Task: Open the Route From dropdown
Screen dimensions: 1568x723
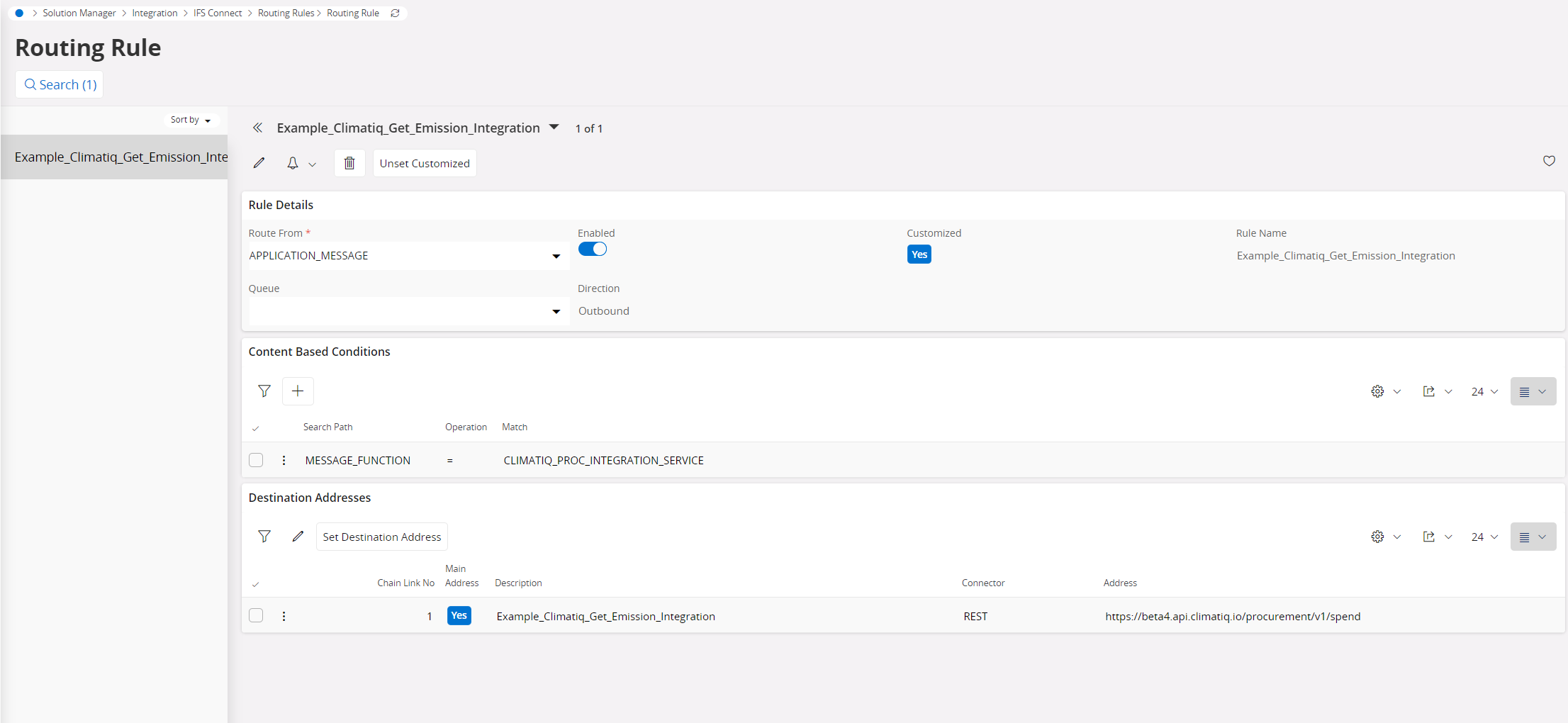Action: [x=556, y=256]
